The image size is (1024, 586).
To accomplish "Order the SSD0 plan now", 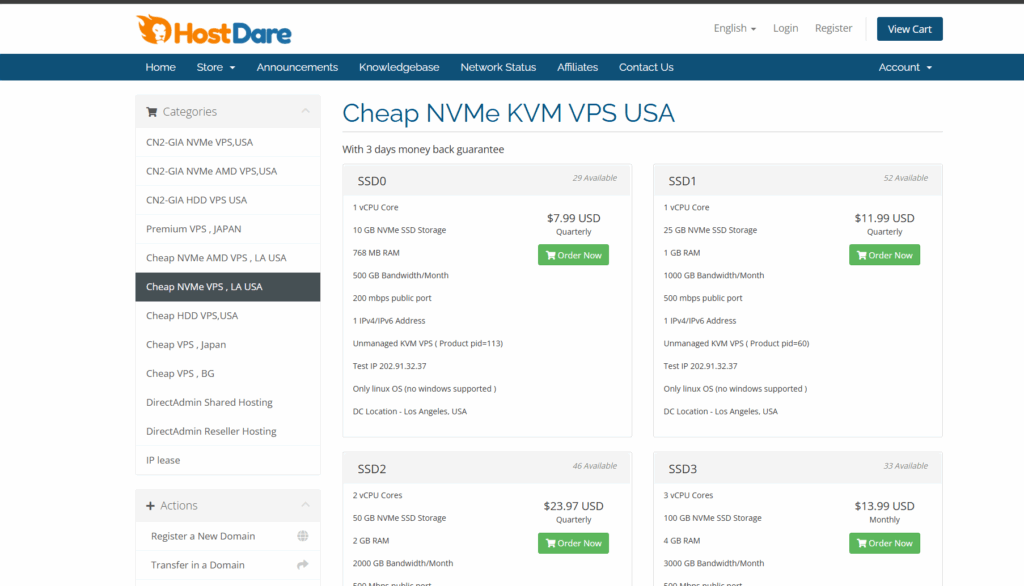I will click(x=573, y=255).
